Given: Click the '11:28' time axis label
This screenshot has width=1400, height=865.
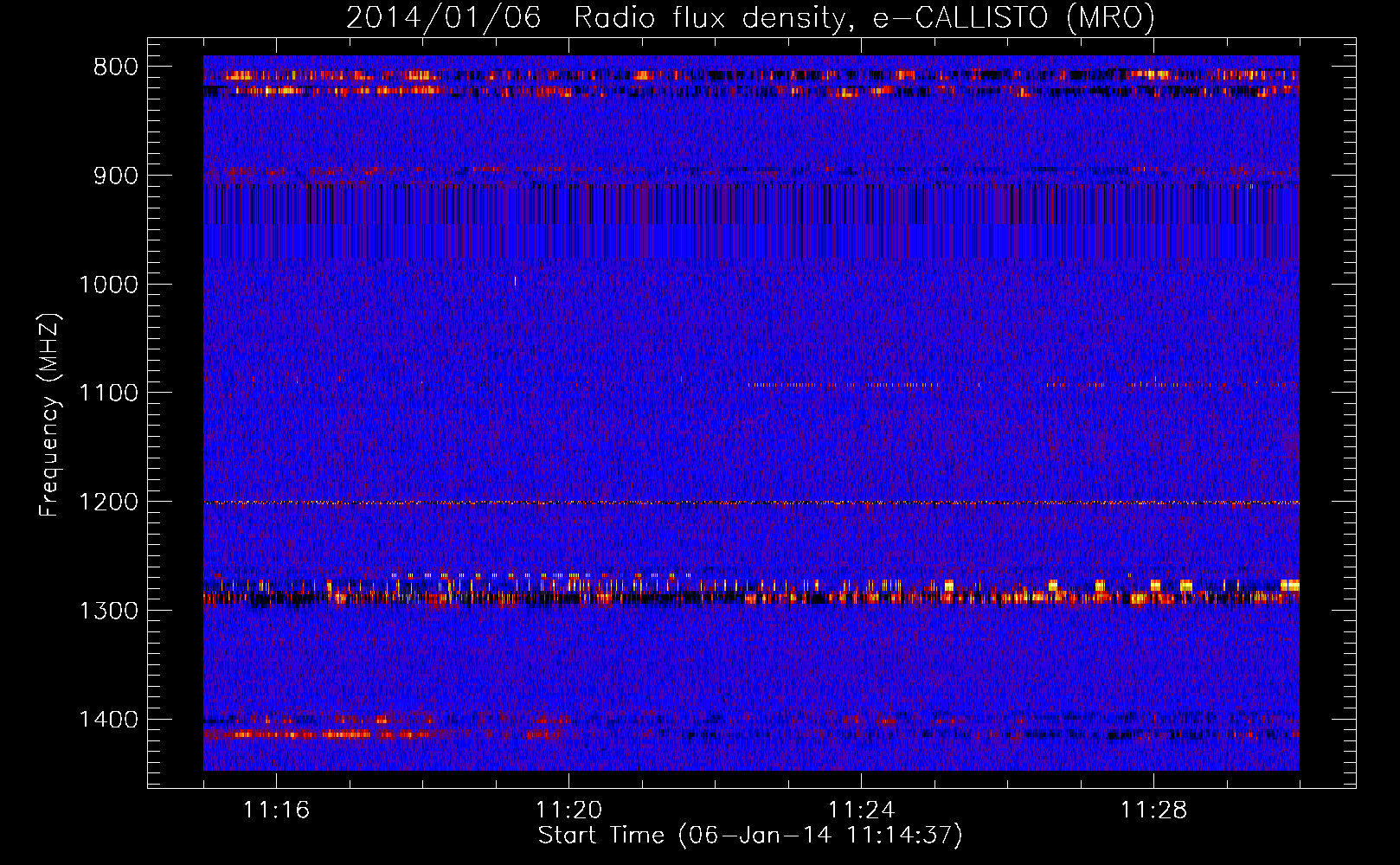Looking at the screenshot, I should click(1153, 811).
